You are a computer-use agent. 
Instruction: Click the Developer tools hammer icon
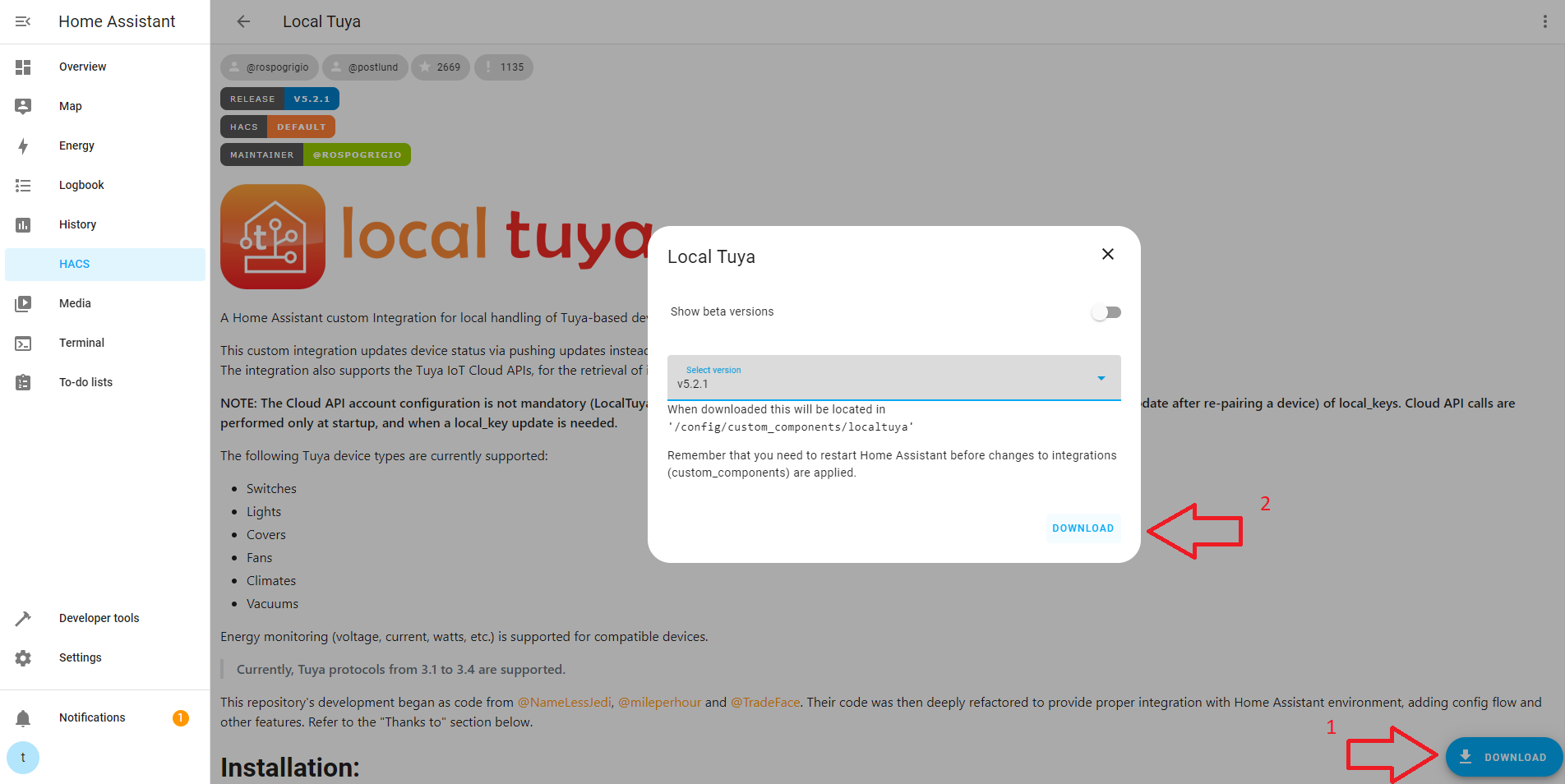click(x=23, y=619)
